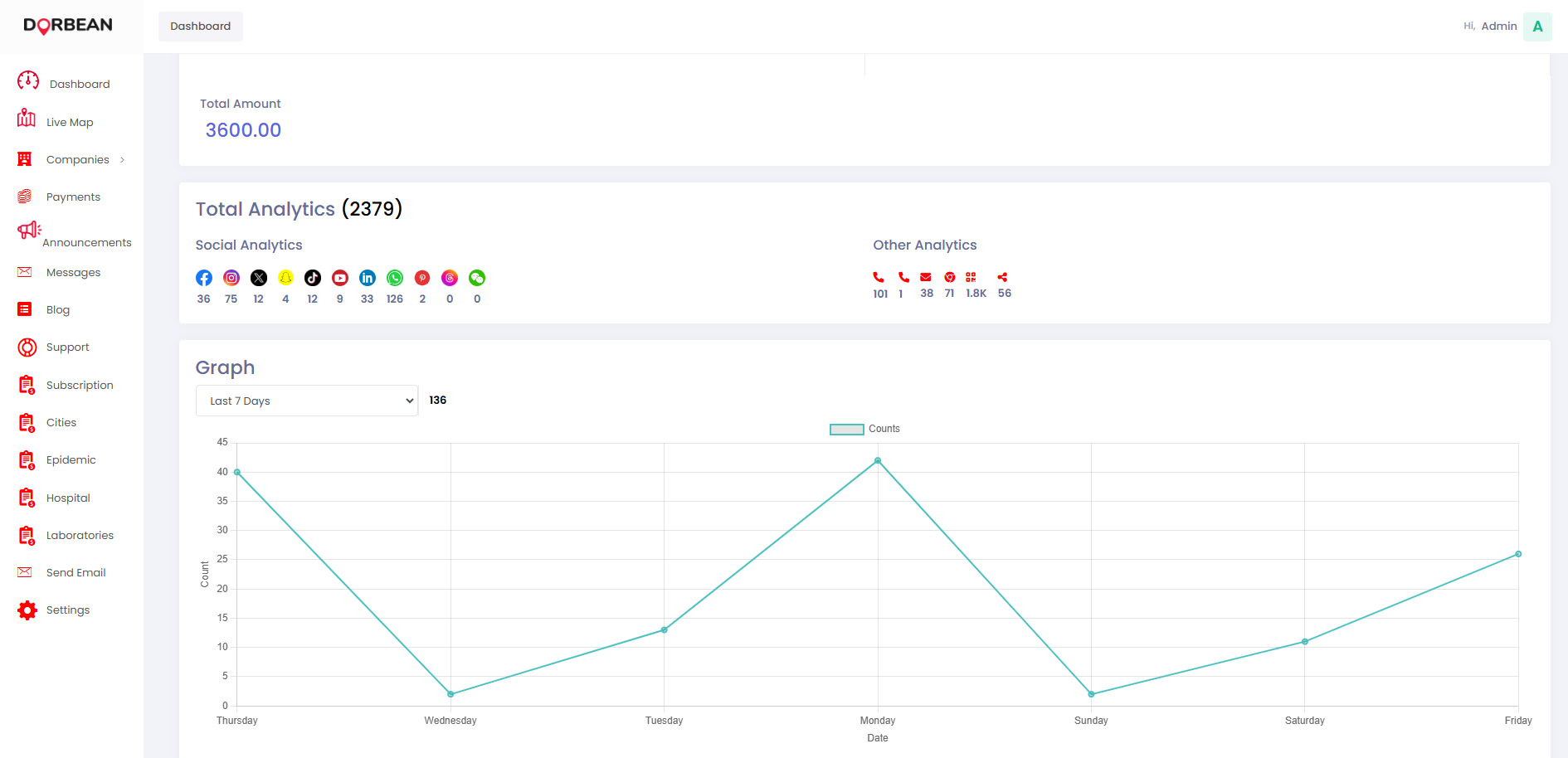Click the YouTube analytics icon
This screenshot has height=758, width=1568.
340,278
